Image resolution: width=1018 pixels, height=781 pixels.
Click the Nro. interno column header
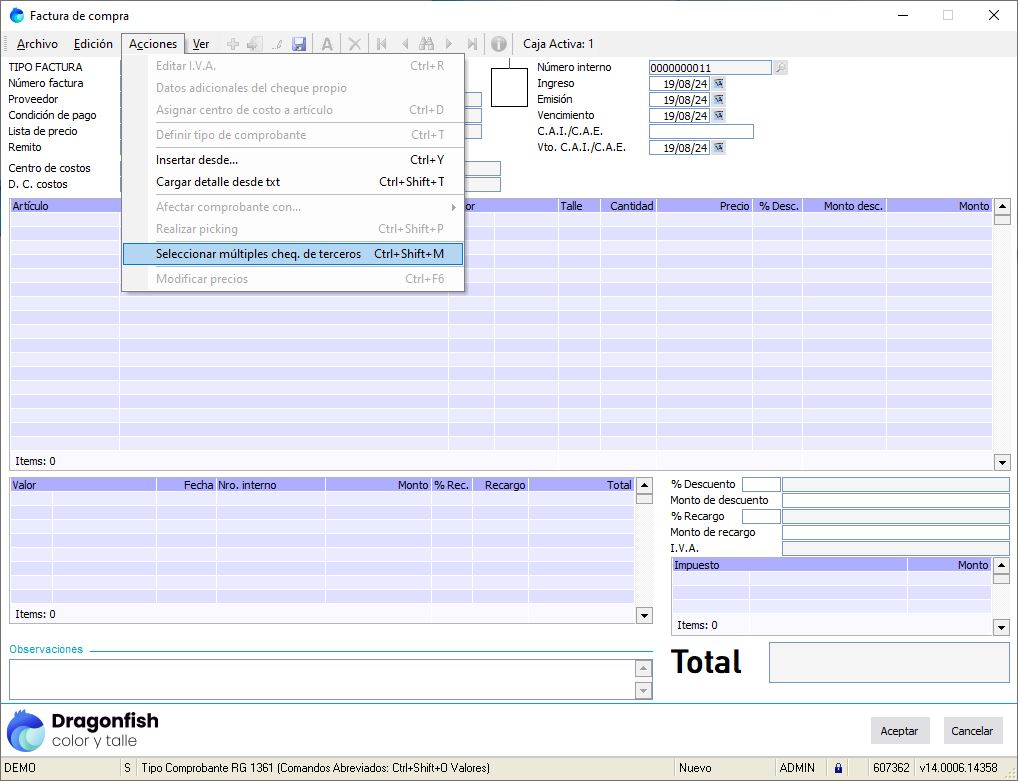pos(271,485)
